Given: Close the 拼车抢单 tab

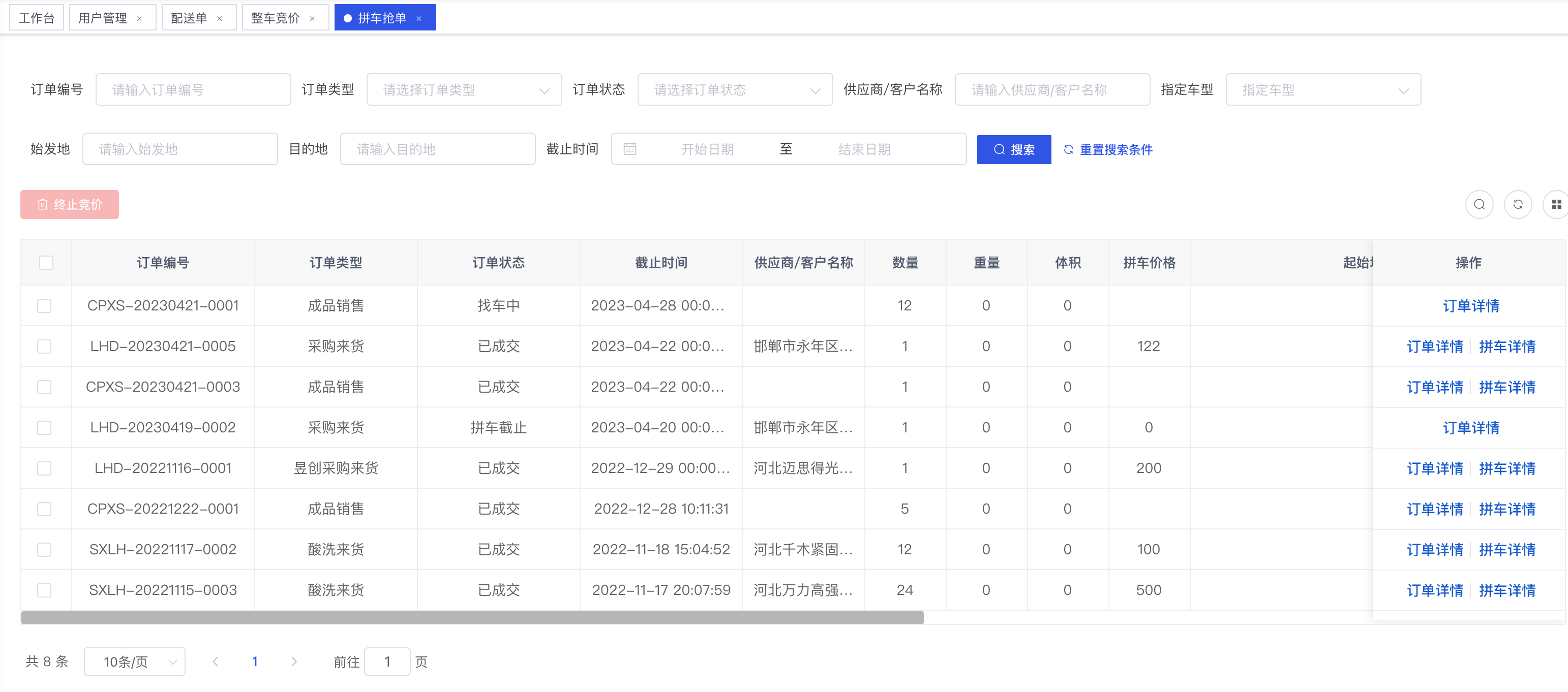Looking at the screenshot, I should (x=419, y=18).
